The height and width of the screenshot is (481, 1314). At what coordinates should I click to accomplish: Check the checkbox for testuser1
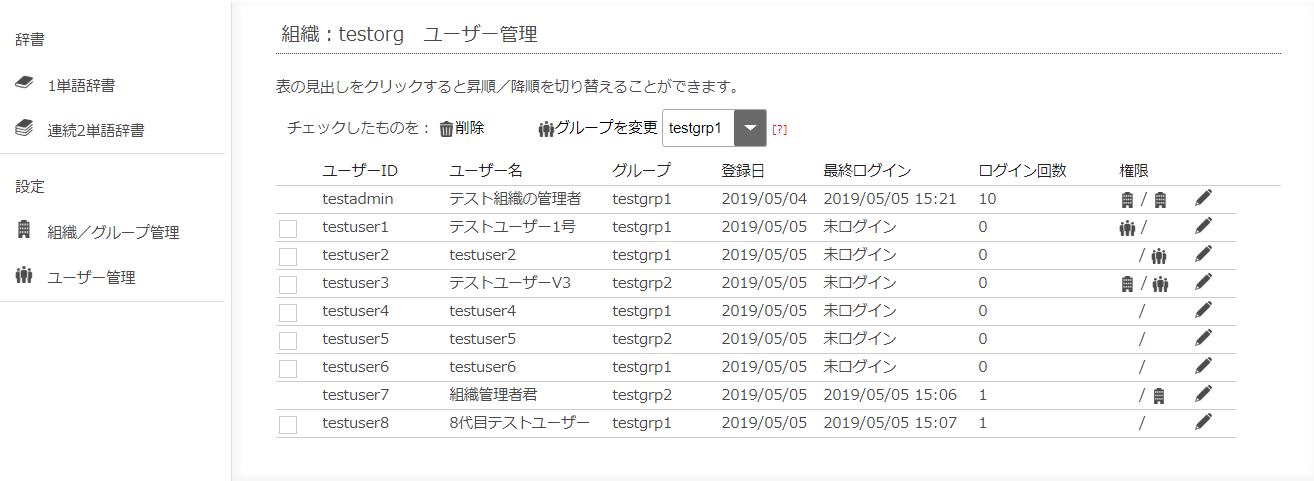click(288, 229)
